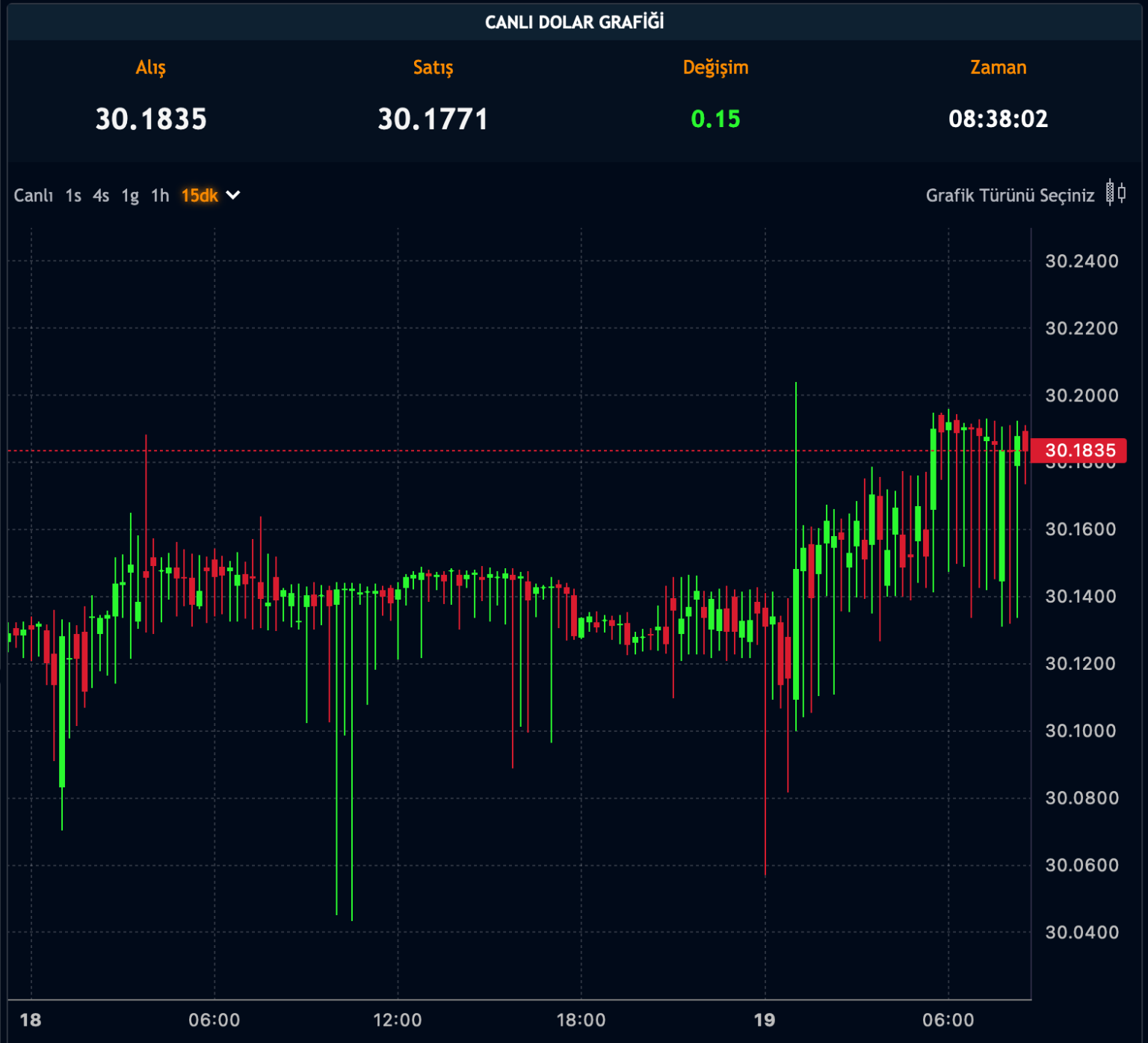Switch to the Canlı live view
The width and height of the screenshot is (1148, 1043).
tap(33, 196)
